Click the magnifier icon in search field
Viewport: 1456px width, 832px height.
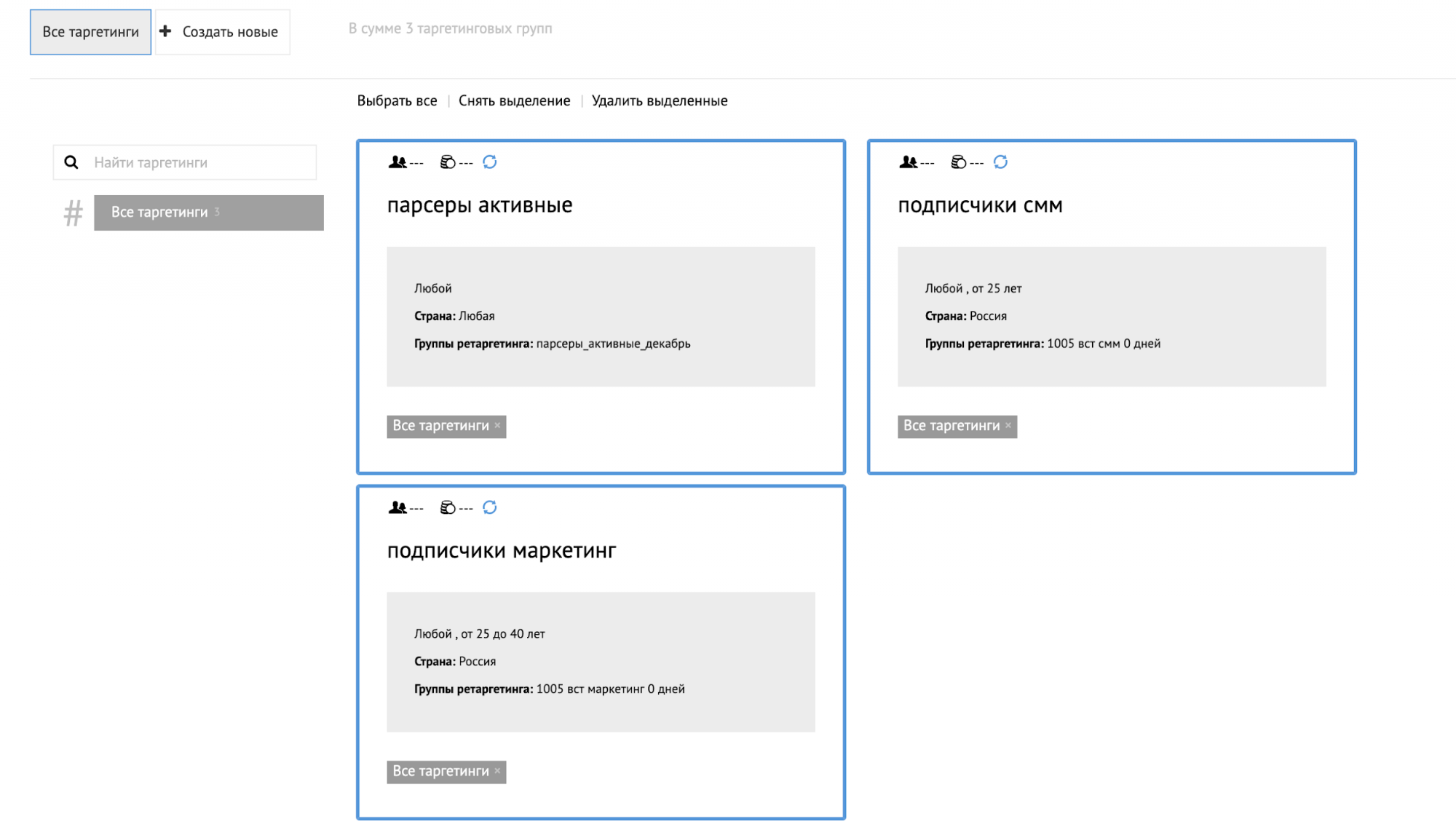[71, 162]
